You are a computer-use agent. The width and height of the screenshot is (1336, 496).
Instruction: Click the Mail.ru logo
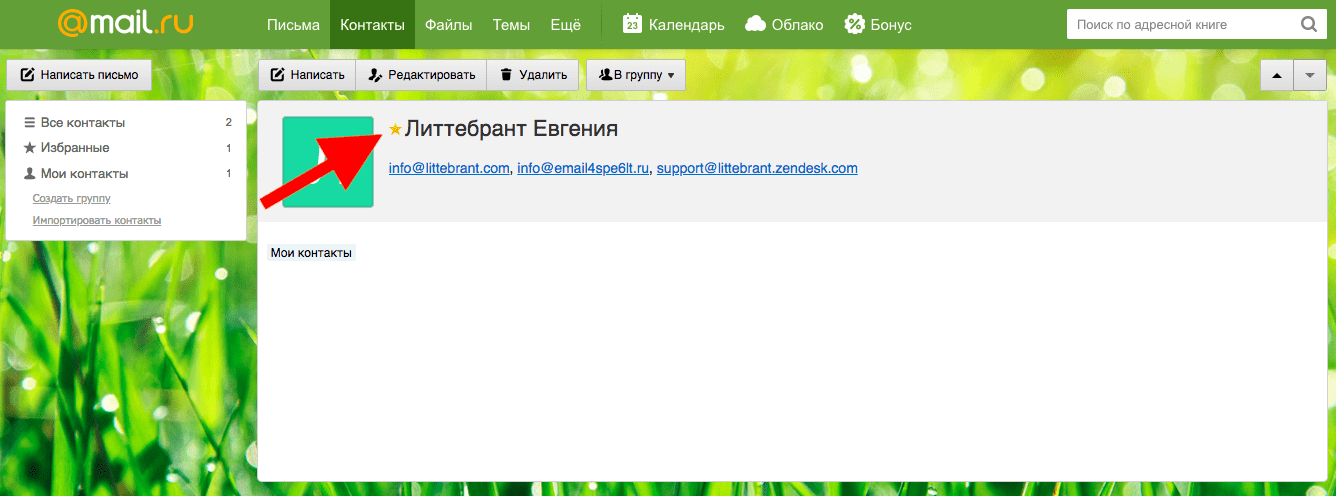(124, 23)
